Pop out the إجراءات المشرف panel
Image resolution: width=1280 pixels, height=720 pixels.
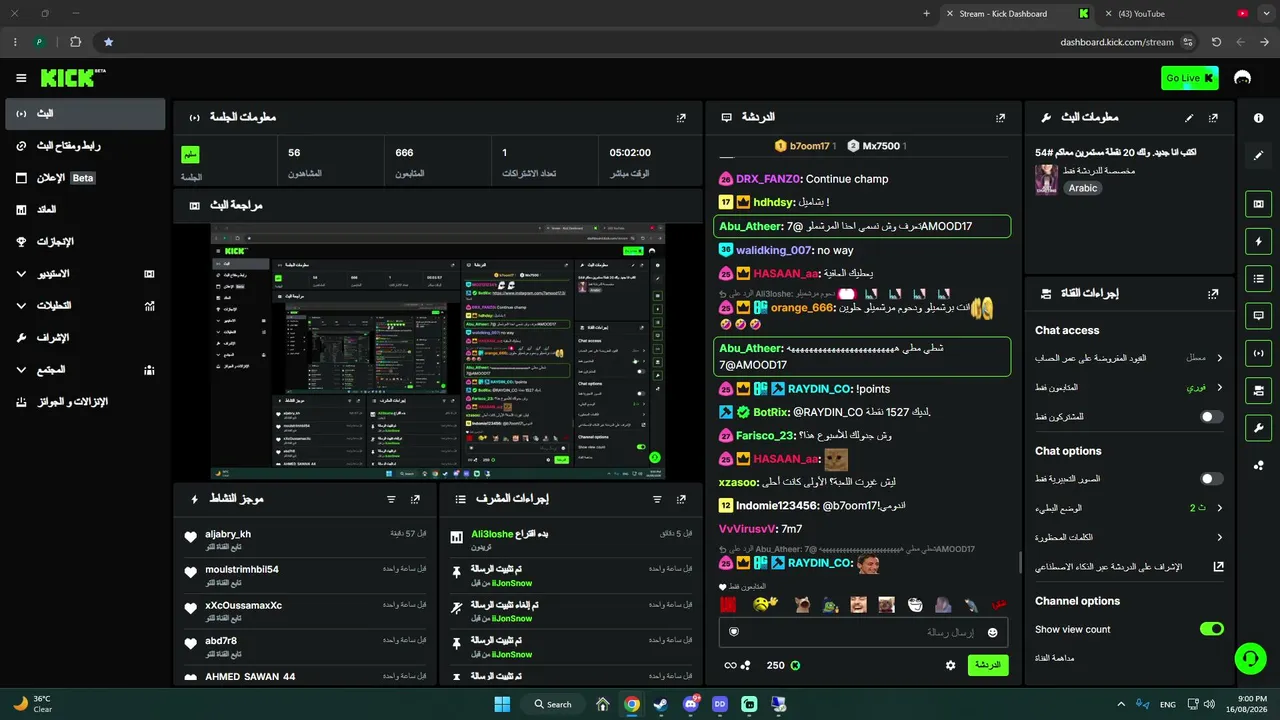click(x=681, y=498)
